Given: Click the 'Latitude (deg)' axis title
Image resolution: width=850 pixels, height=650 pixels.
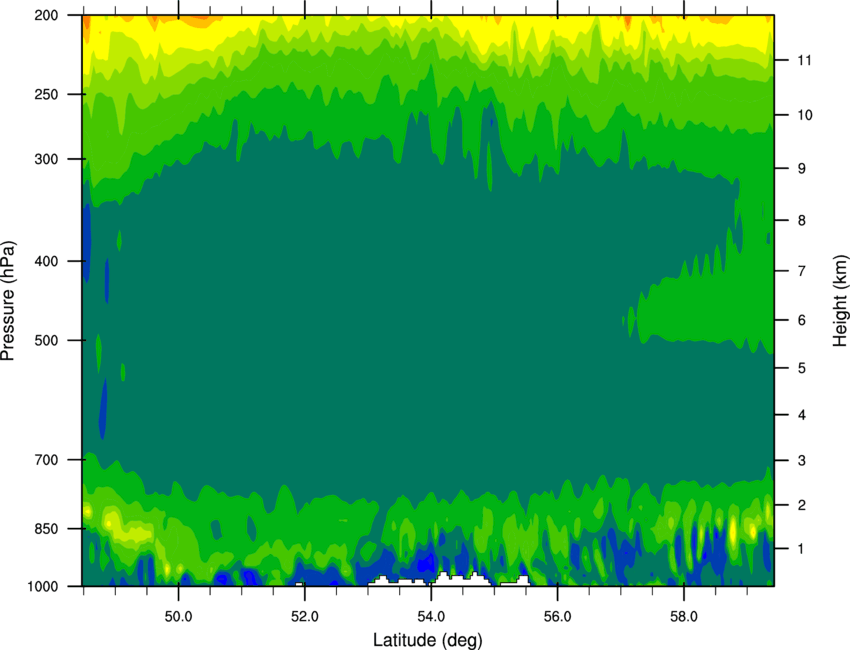Looking at the screenshot, I should pos(428,640).
